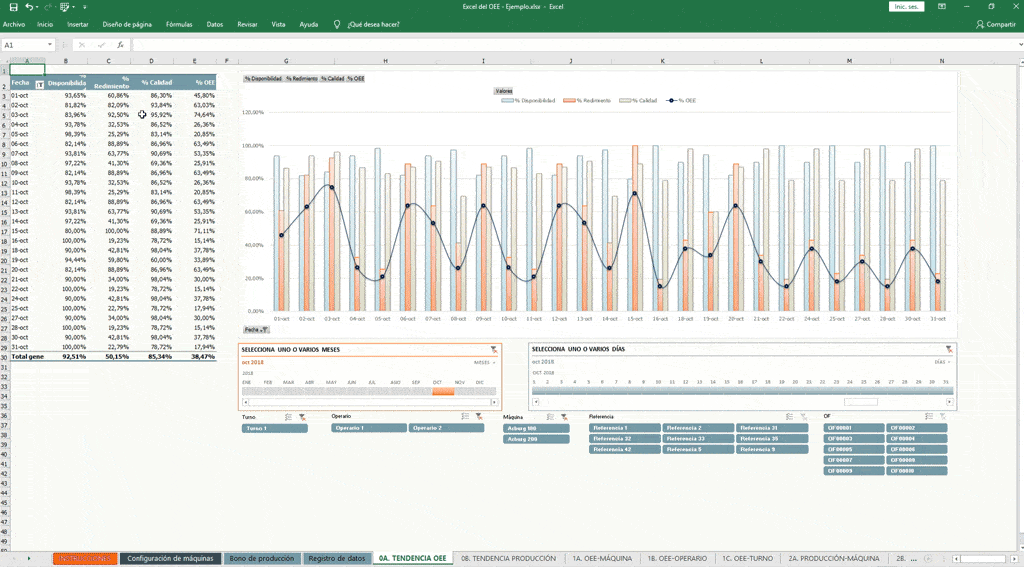Click the cancel entry X in the formula bar
The width and height of the screenshot is (1024, 567).
[x=82, y=45]
